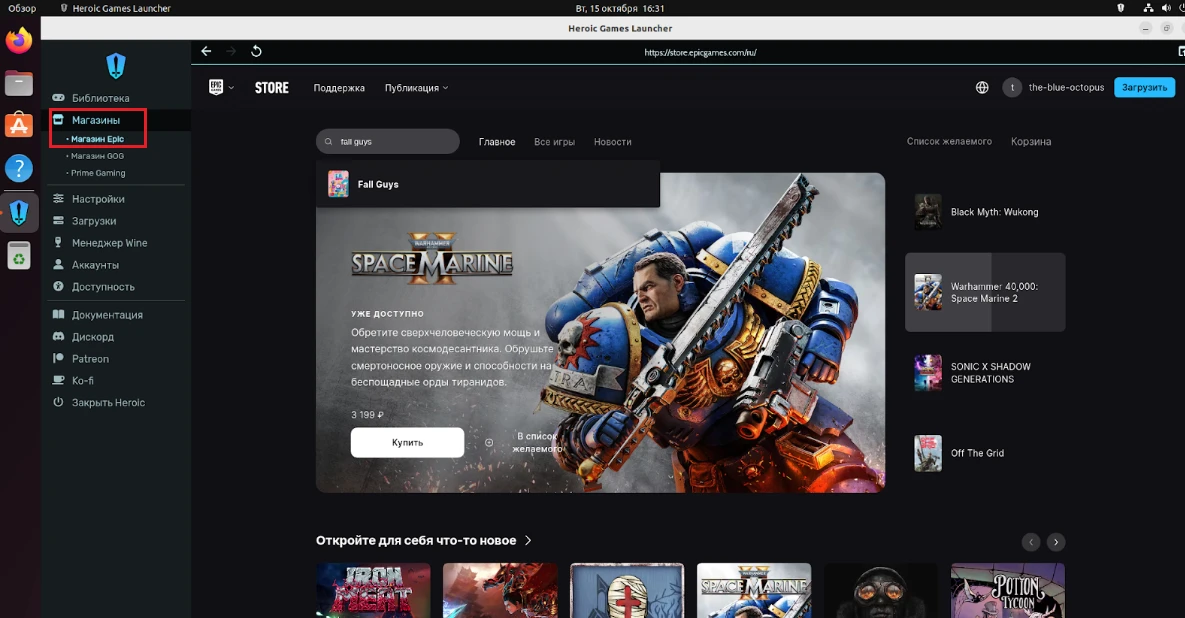Open the user avatar for the-blue-octopus
Image resolution: width=1185 pixels, height=618 pixels.
[x=1012, y=88]
